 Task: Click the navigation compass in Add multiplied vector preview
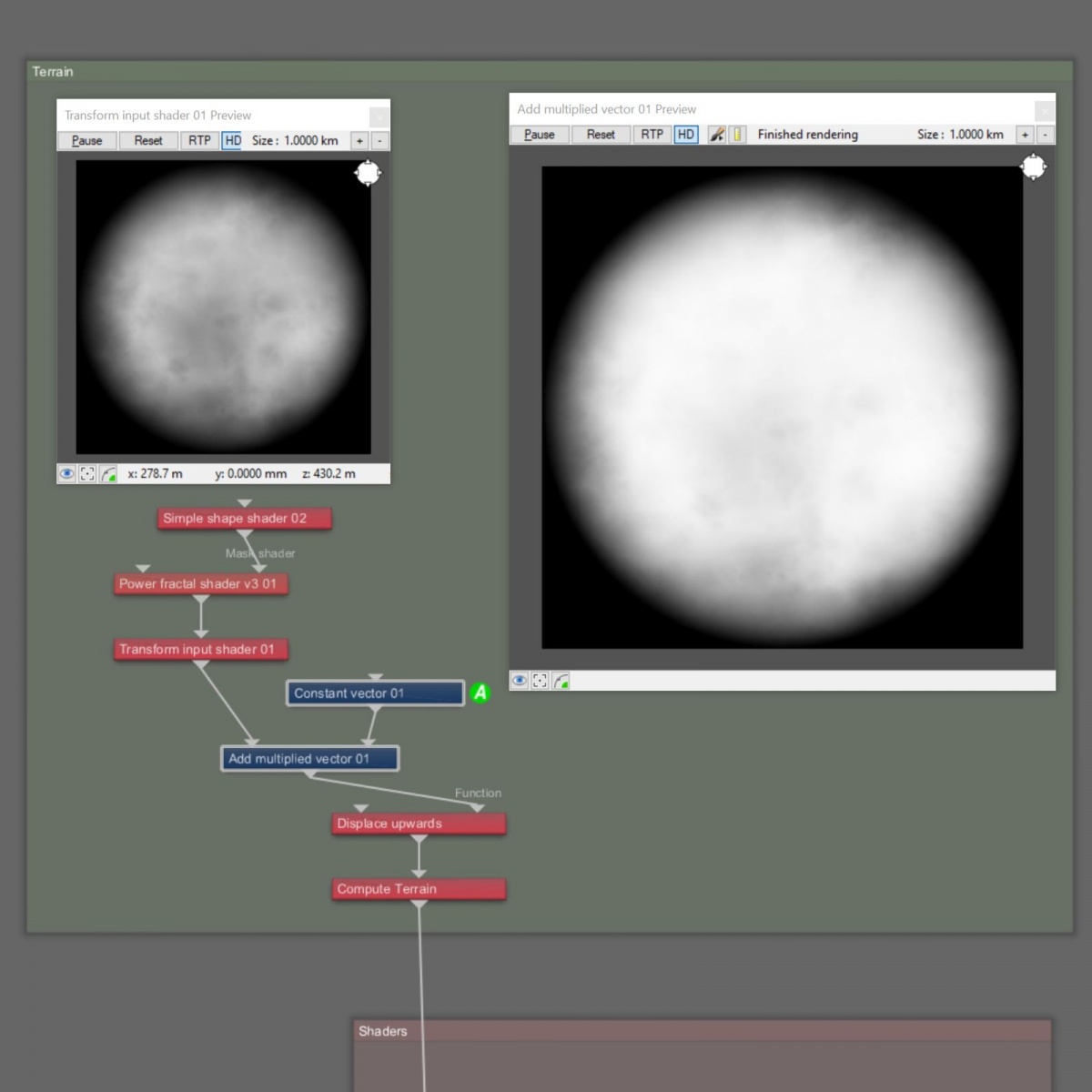1034,167
